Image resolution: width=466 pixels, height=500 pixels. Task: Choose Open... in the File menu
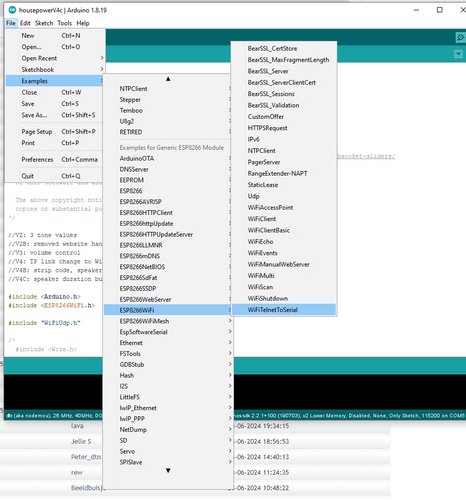[x=55, y=47]
